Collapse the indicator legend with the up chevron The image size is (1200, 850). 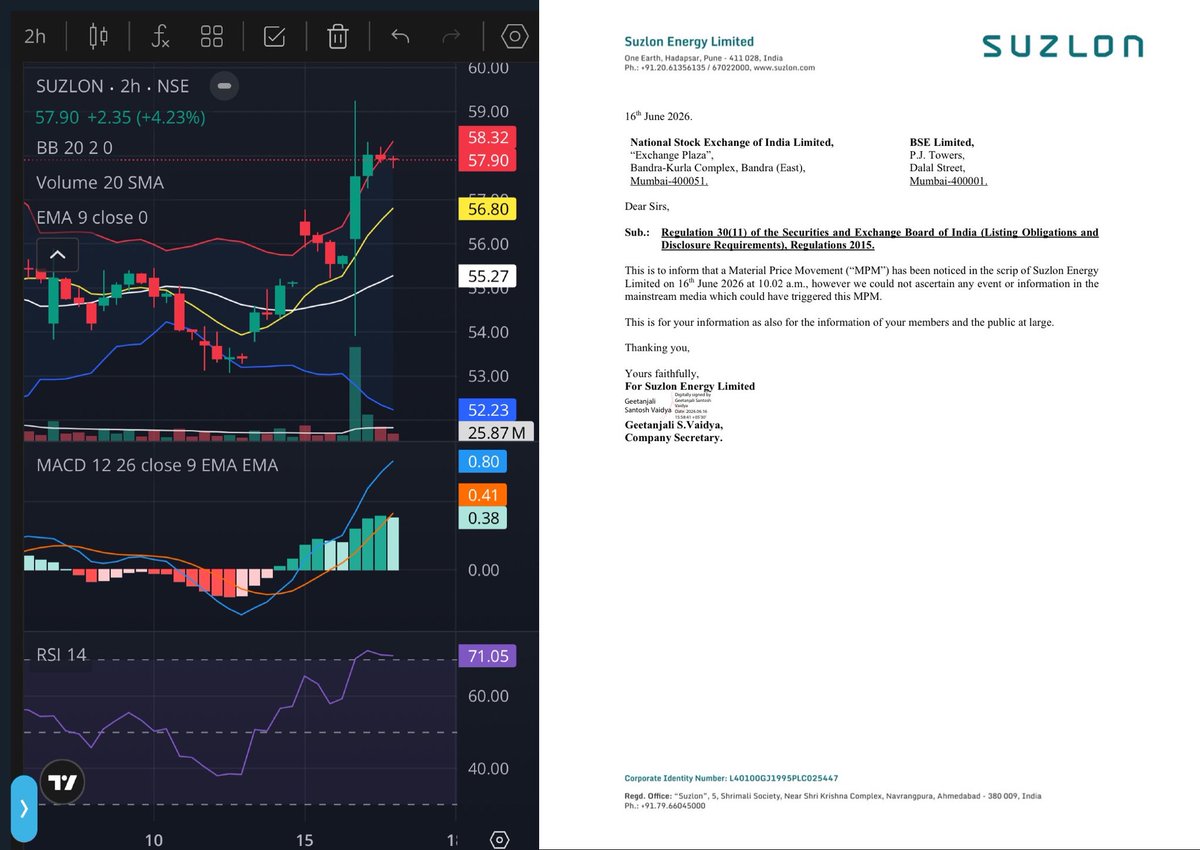(58, 256)
